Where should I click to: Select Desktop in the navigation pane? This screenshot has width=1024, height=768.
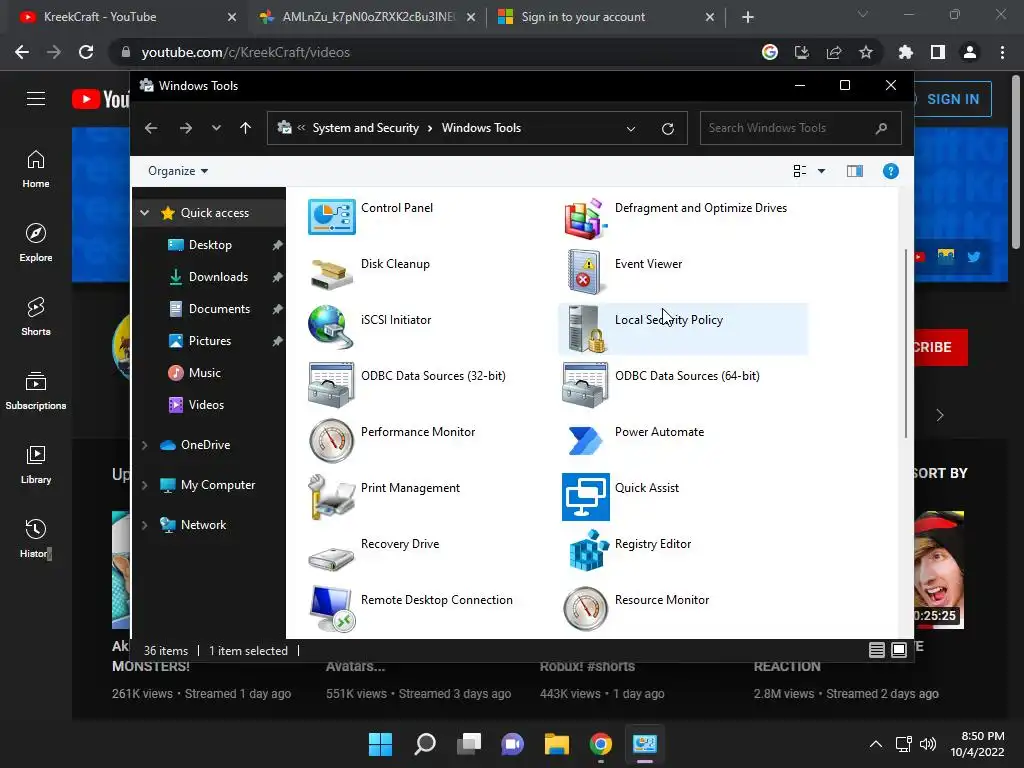coord(209,245)
